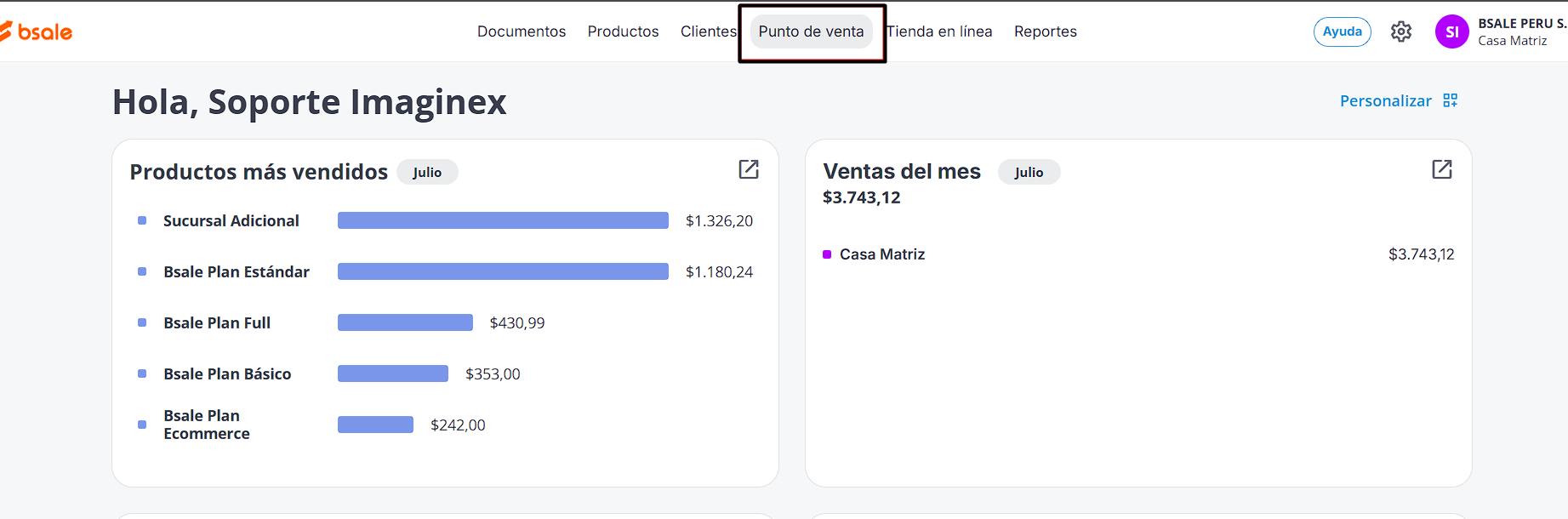Click the Personalizar grid icon
1568x519 pixels.
(1451, 100)
